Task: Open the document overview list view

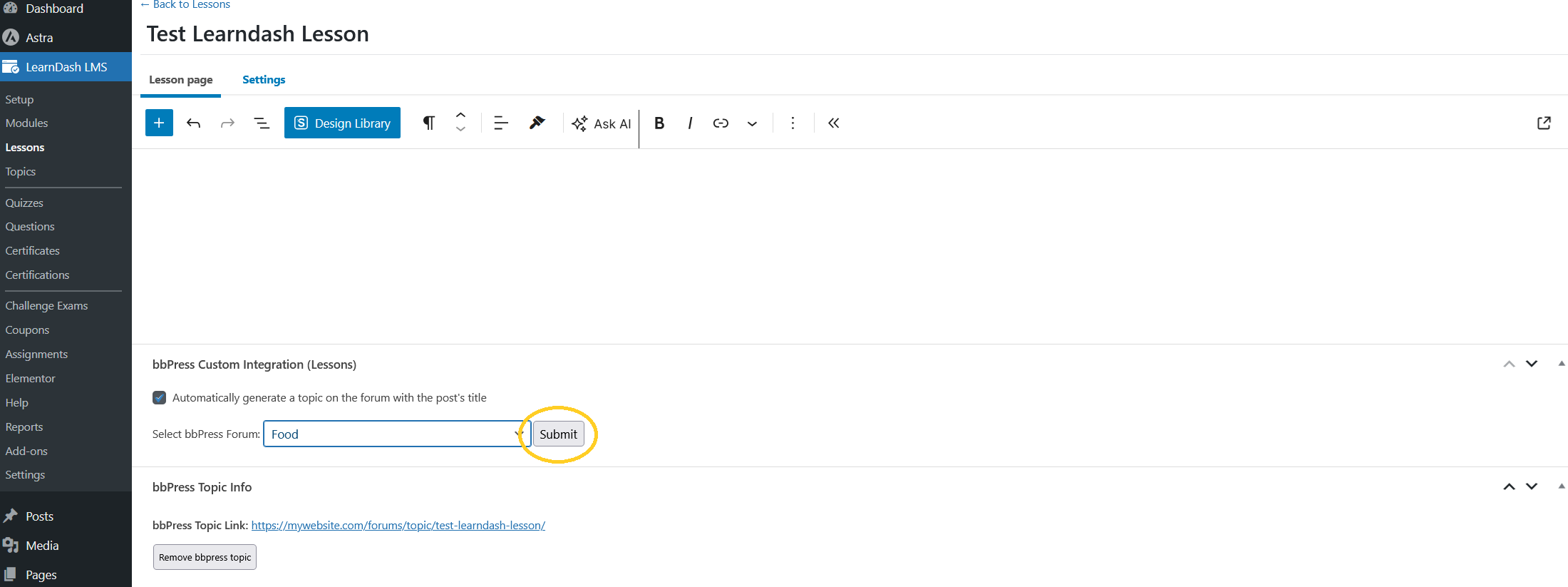Action: pyautogui.click(x=262, y=123)
